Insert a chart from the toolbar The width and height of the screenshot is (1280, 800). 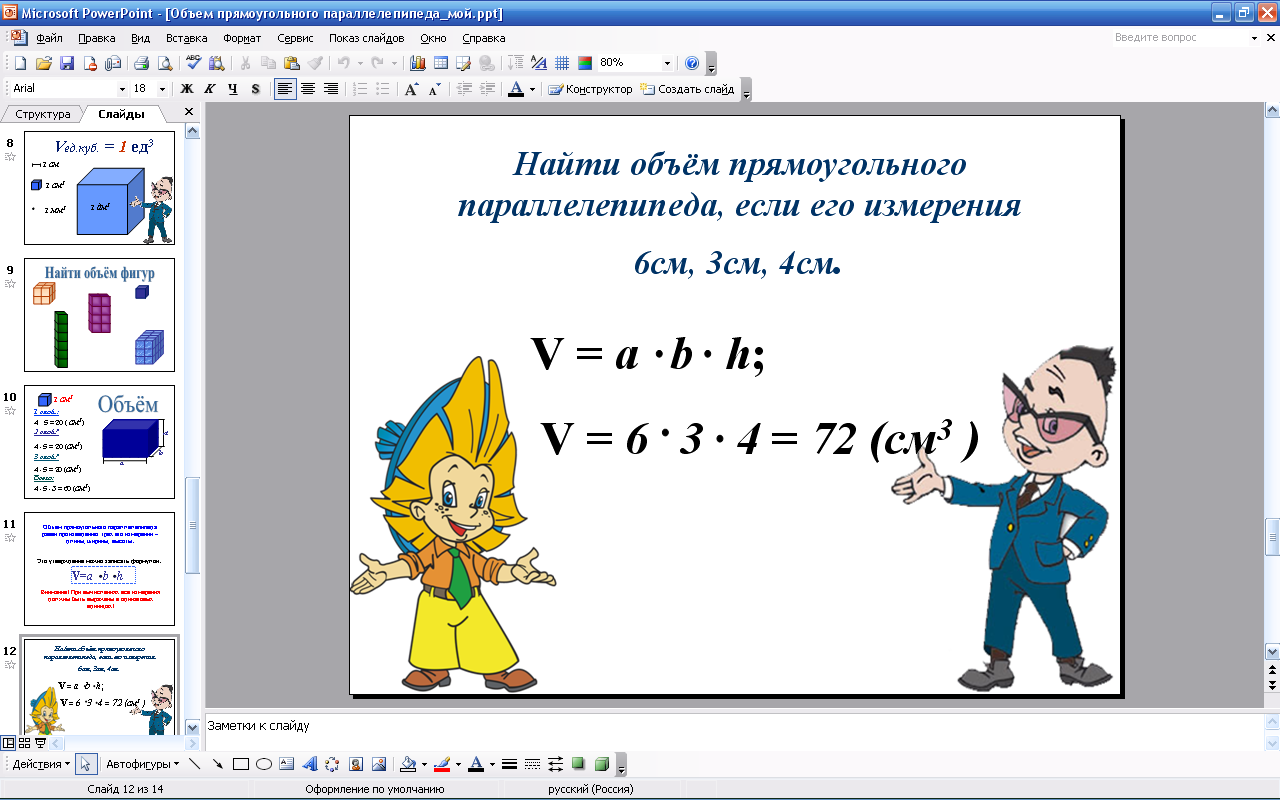click(x=417, y=63)
